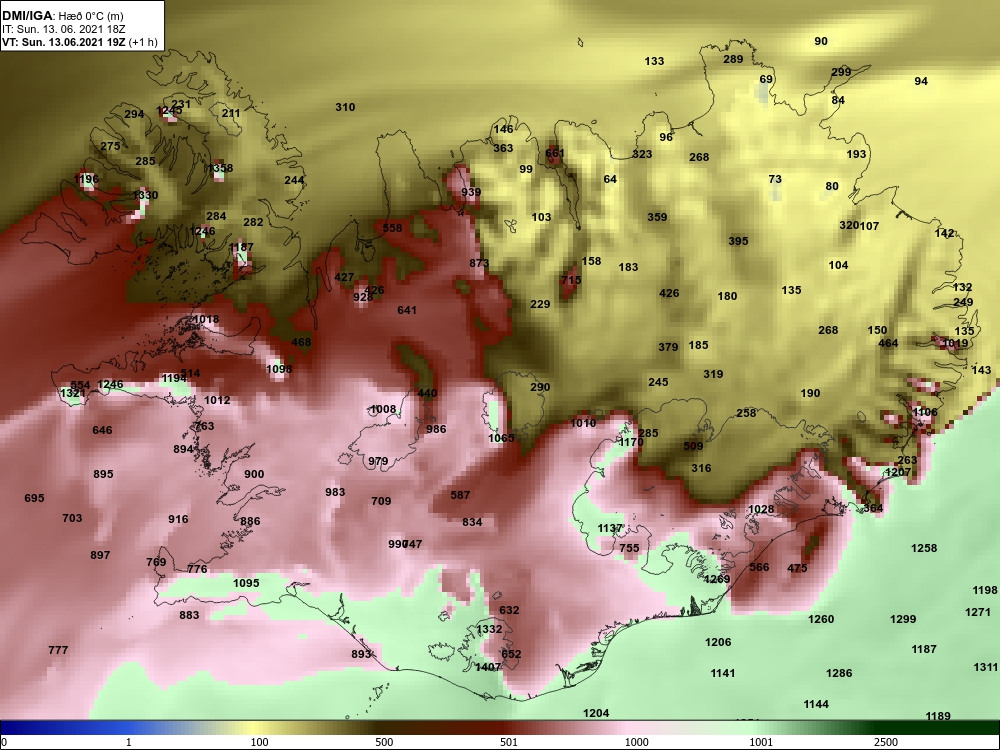
Task: Select the map value 1358
Action: click(x=221, y=168)
